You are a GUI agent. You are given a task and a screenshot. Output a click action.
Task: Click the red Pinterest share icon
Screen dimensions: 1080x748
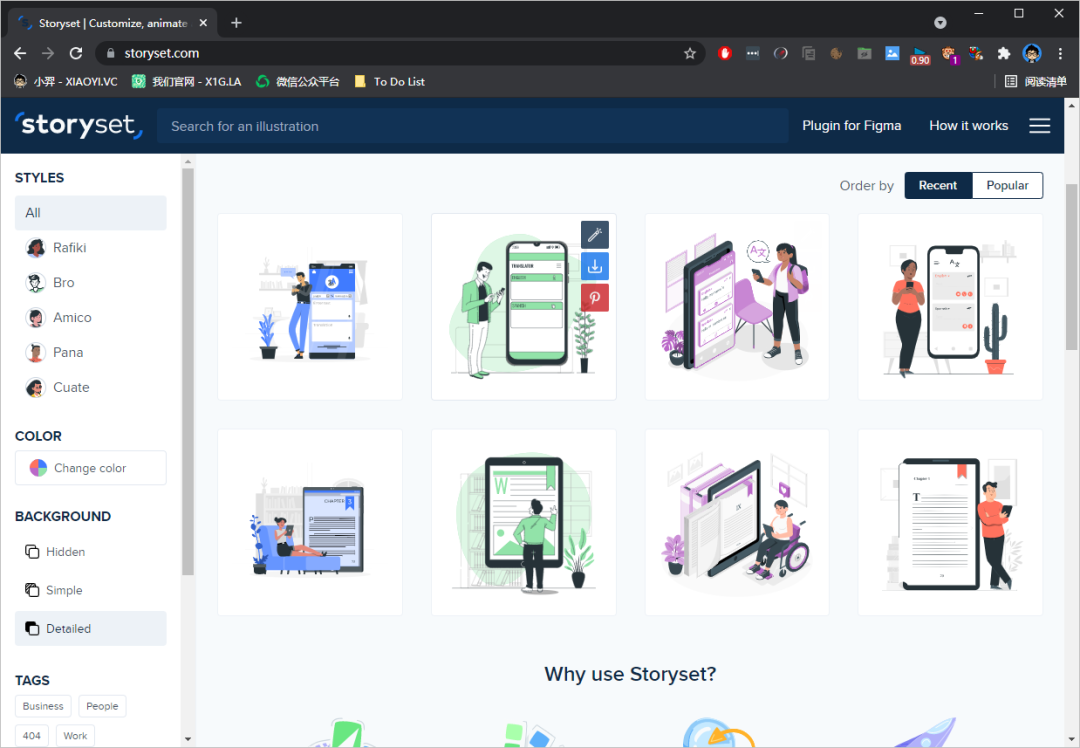(x=594, y=298)
